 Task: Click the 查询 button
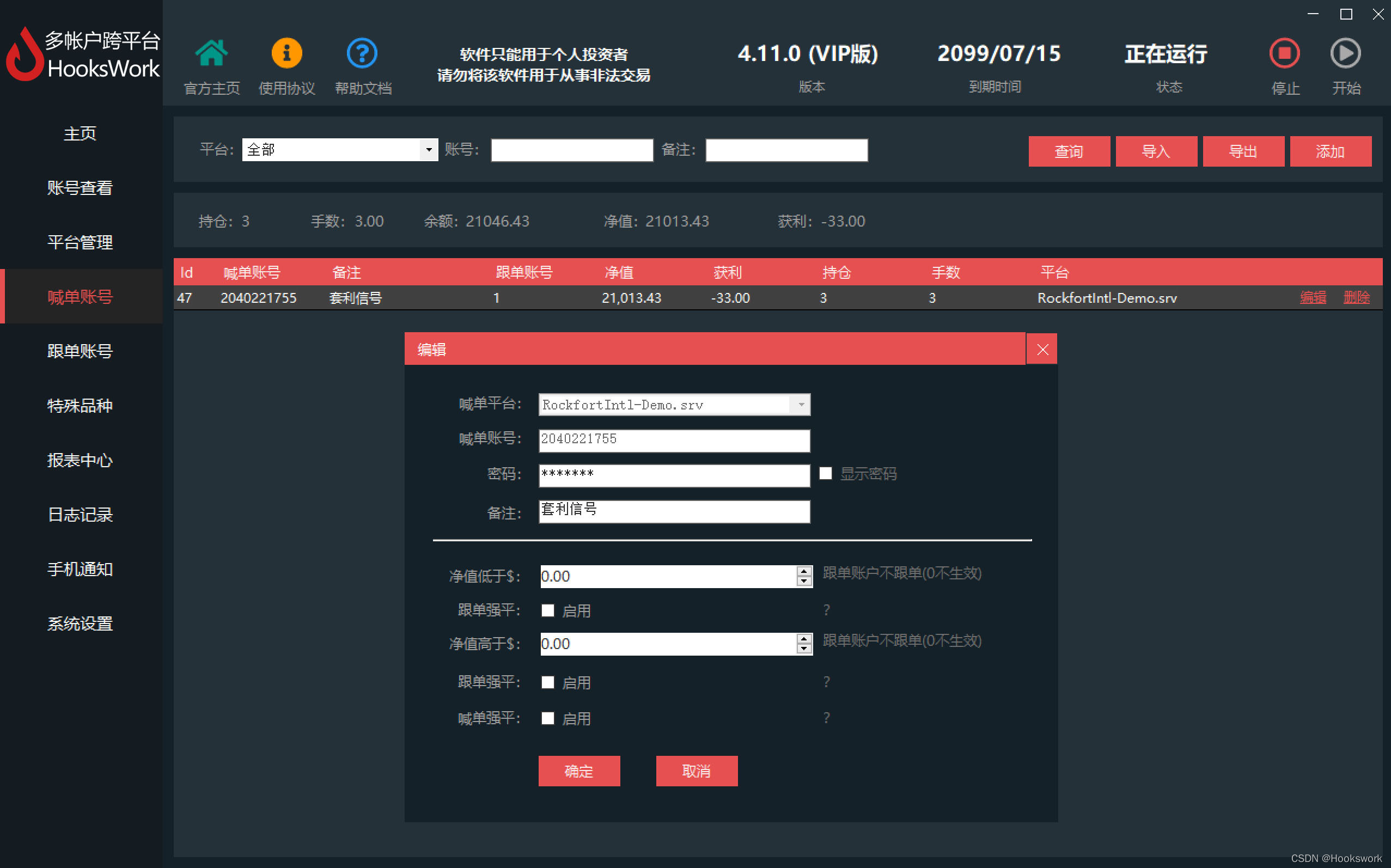point(1069,151)
